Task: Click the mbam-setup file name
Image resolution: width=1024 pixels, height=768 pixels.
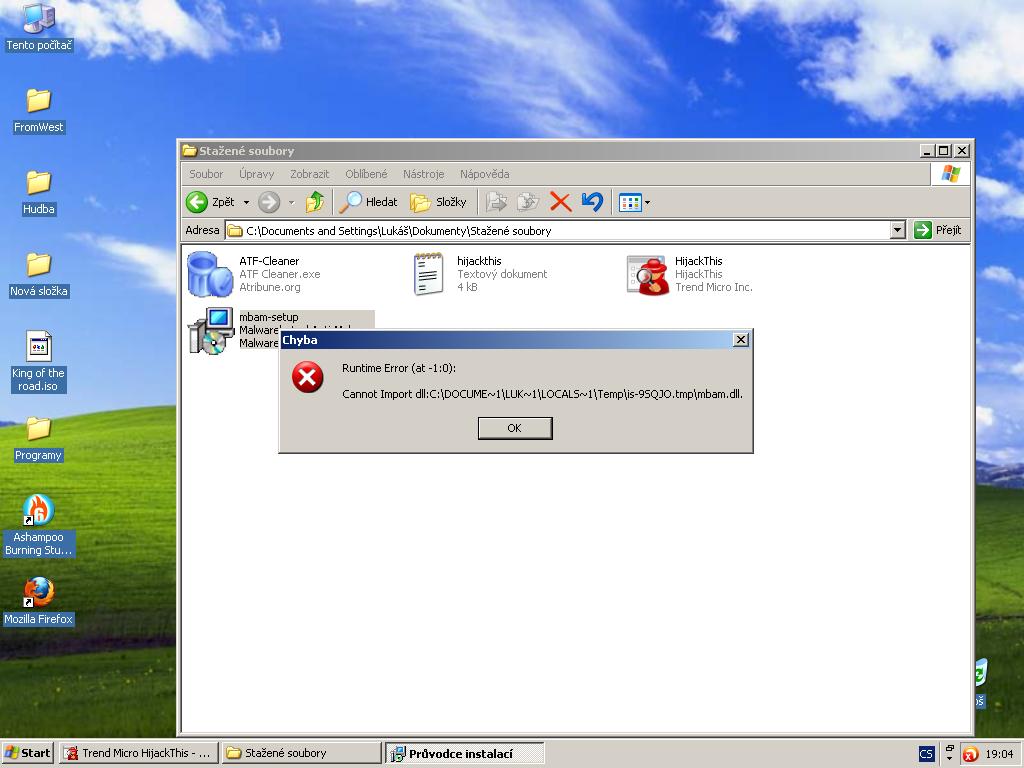Action: 268,317
